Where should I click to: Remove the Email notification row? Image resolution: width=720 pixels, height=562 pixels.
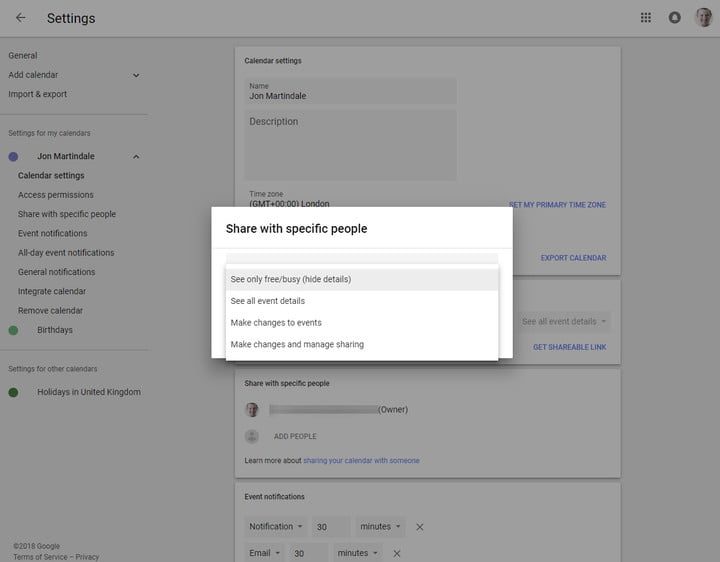click(397, 553)
